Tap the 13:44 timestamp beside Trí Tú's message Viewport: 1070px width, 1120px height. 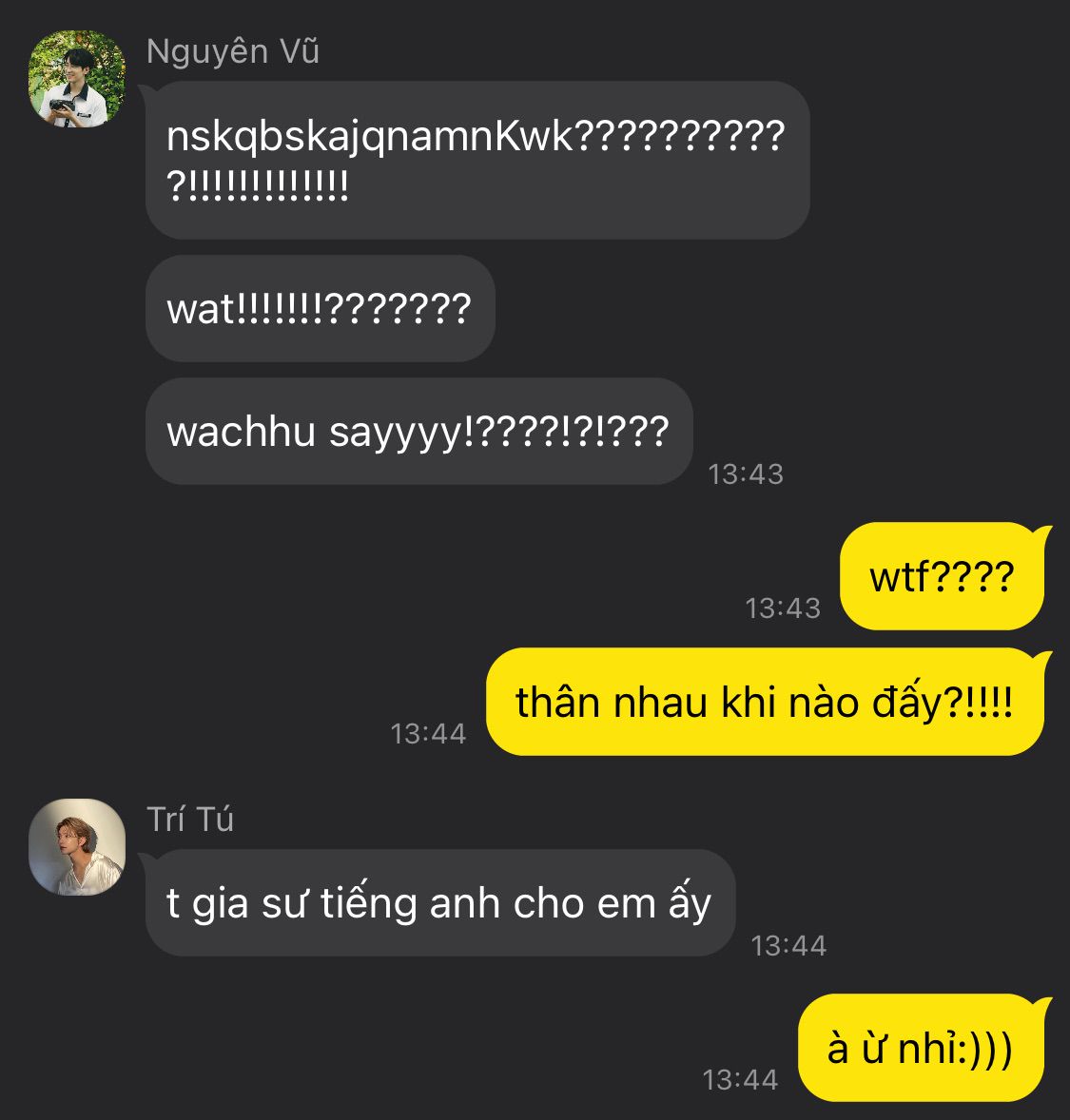tap(788, 946)
